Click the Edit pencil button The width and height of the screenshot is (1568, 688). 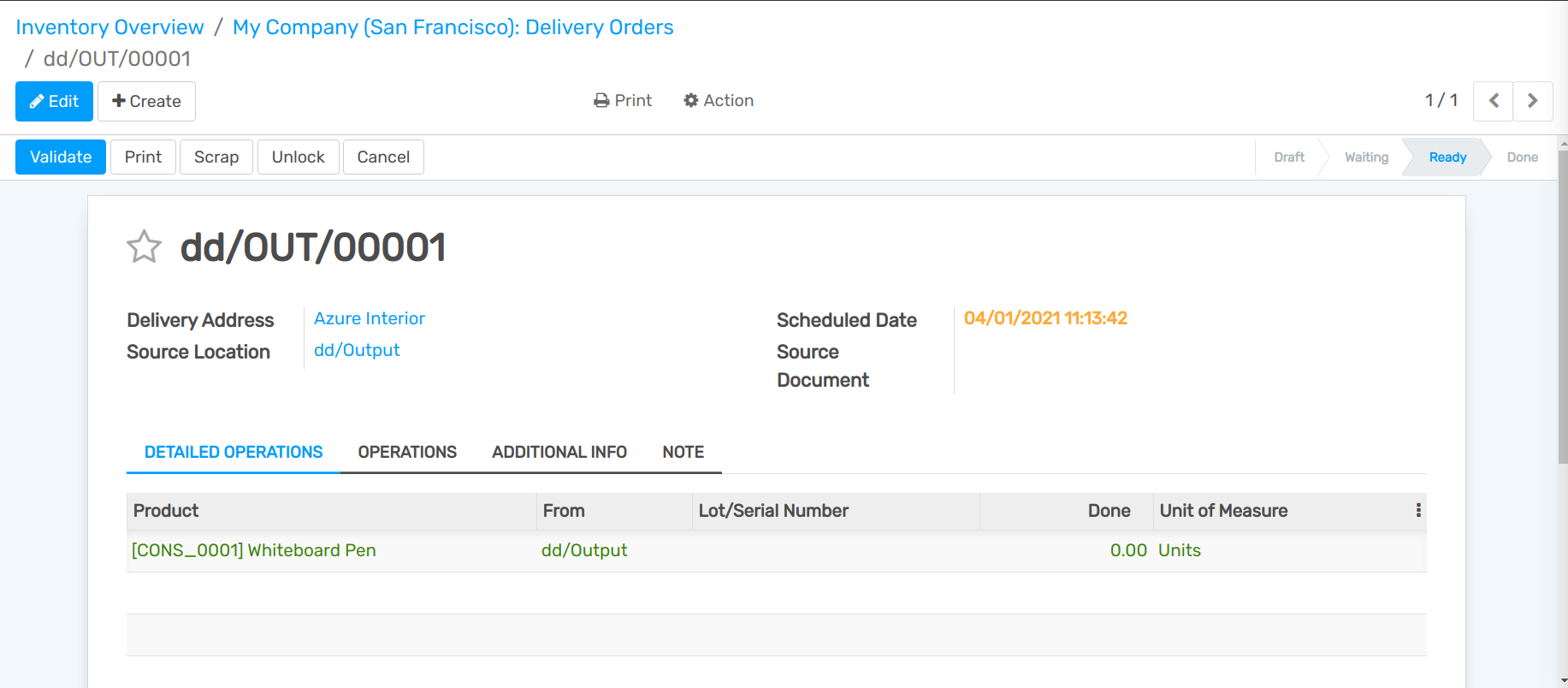coord(54,101)
